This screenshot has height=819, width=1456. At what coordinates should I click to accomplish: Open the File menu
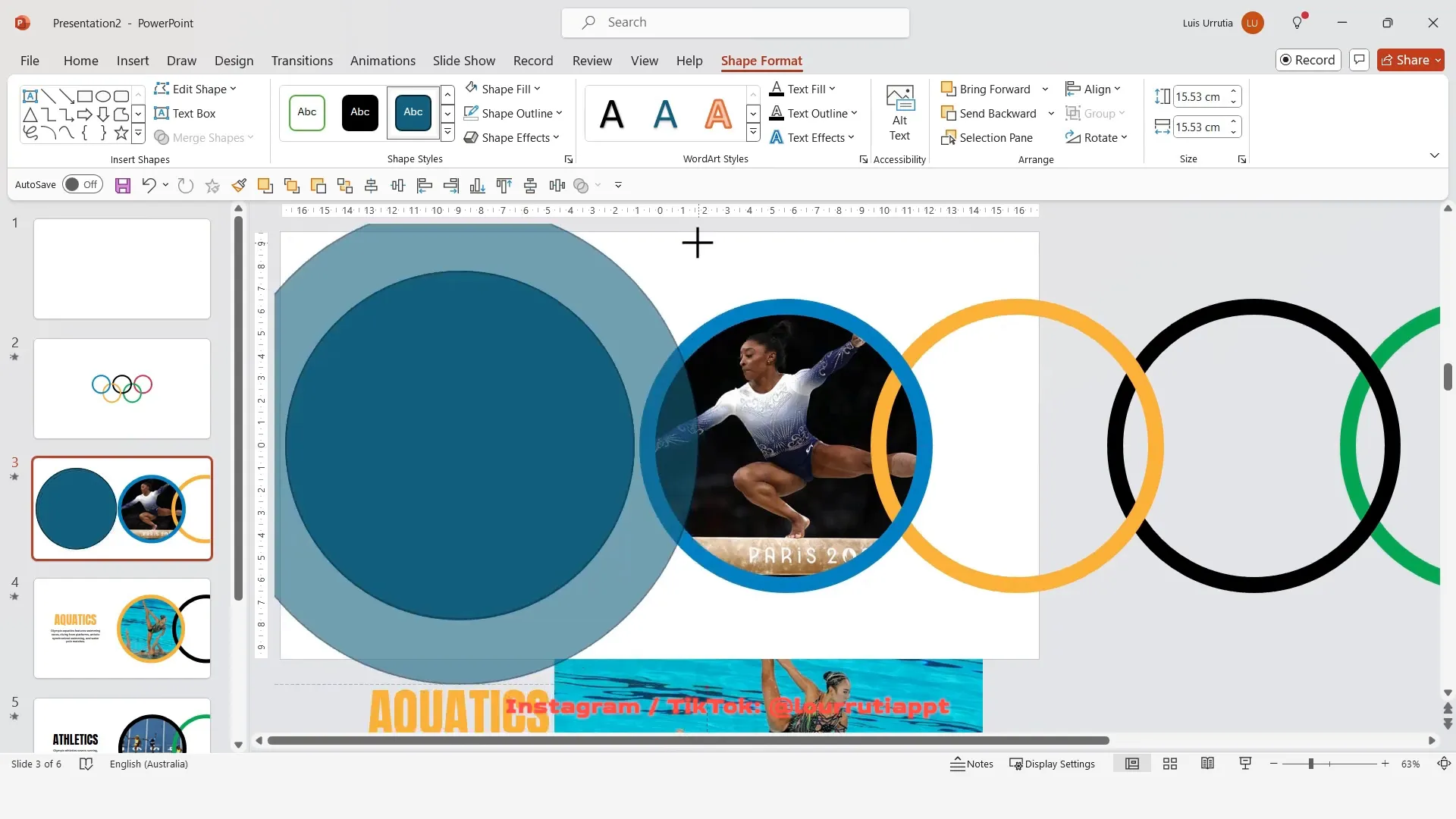point(30,61)
